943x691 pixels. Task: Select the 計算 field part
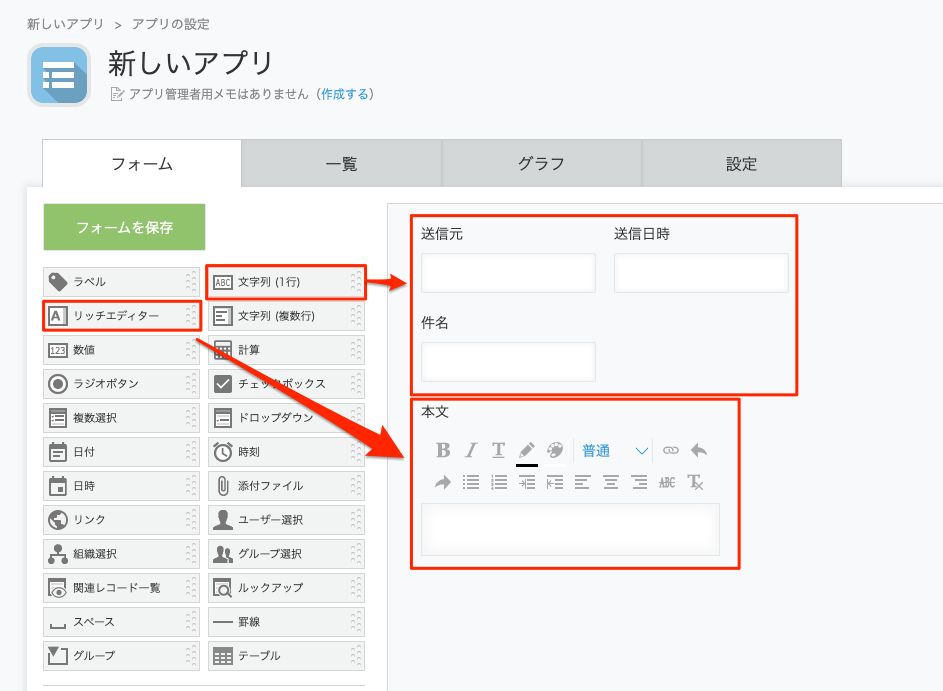[286, 350]
